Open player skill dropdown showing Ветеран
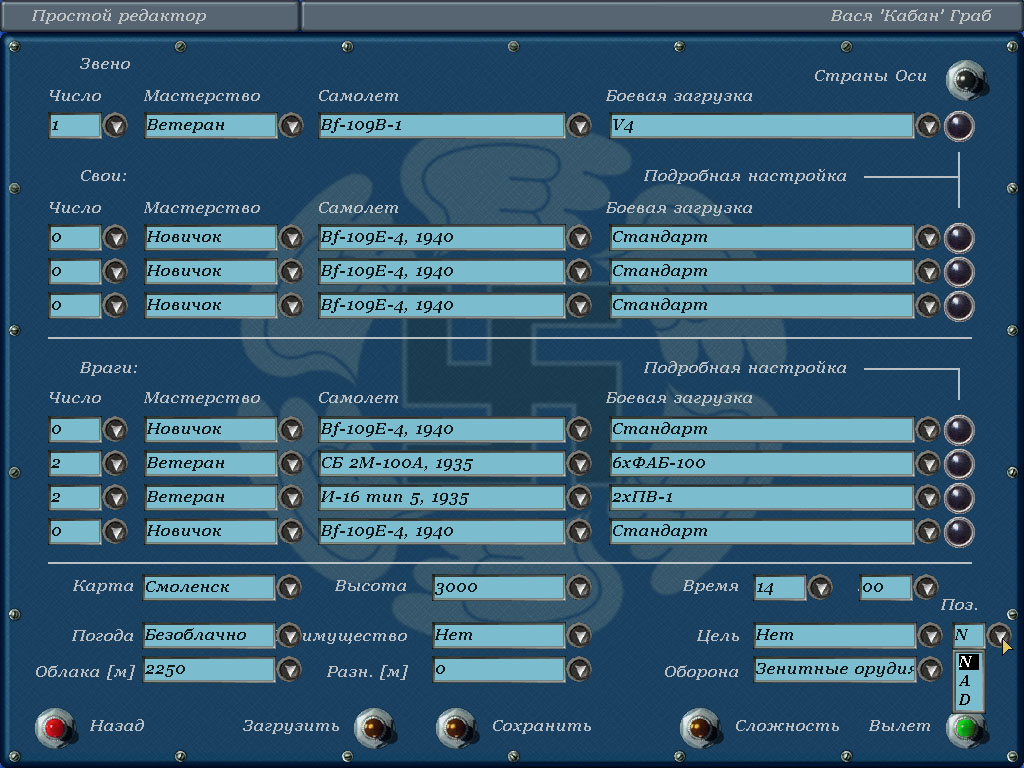This screenshot has width=1024, height=768. [291, 125]
